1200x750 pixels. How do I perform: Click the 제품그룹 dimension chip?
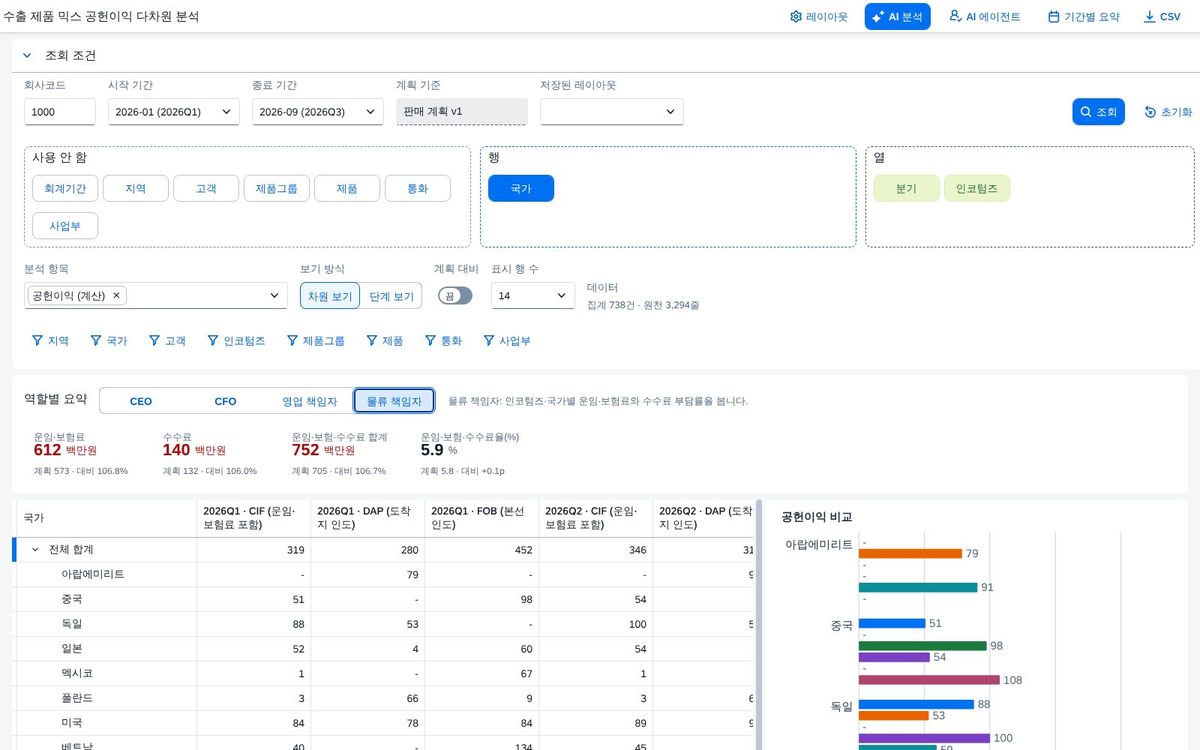276,188
